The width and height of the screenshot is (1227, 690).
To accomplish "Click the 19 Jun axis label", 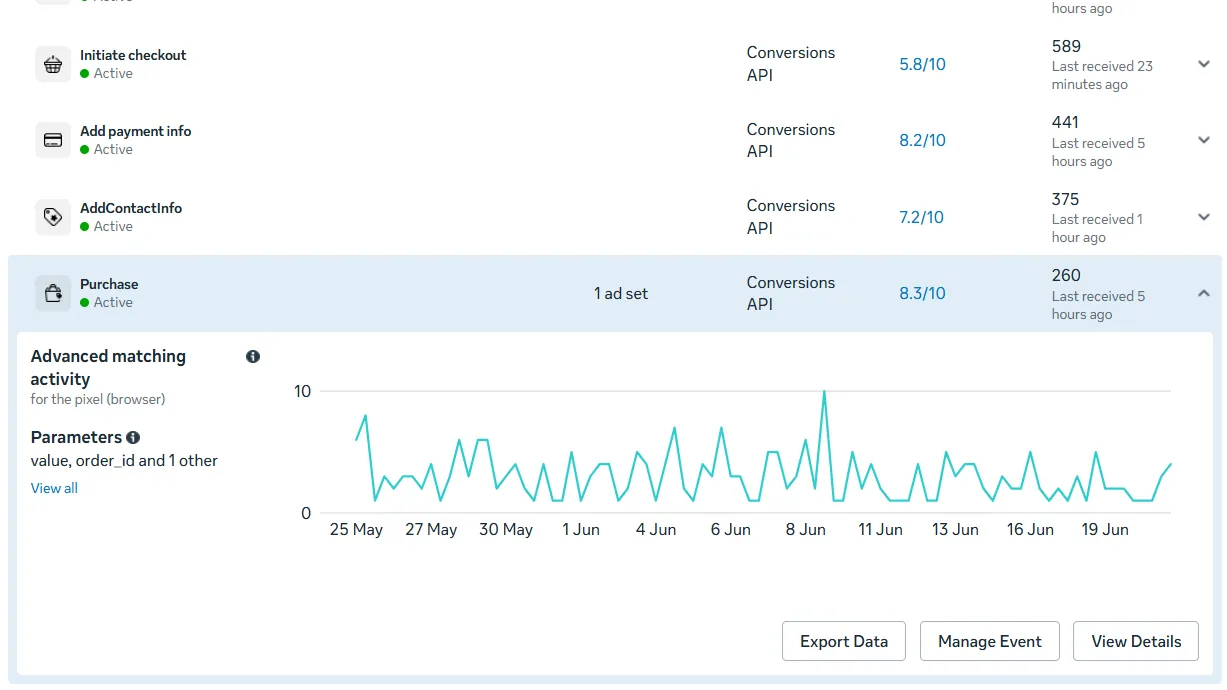I will click(1105, 529).
